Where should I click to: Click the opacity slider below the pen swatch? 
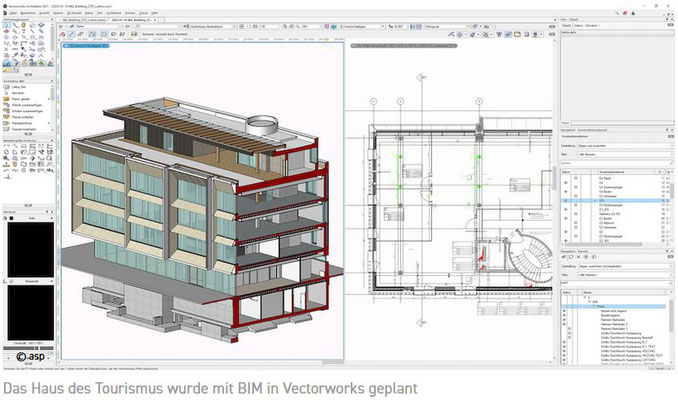coord(29,348)
